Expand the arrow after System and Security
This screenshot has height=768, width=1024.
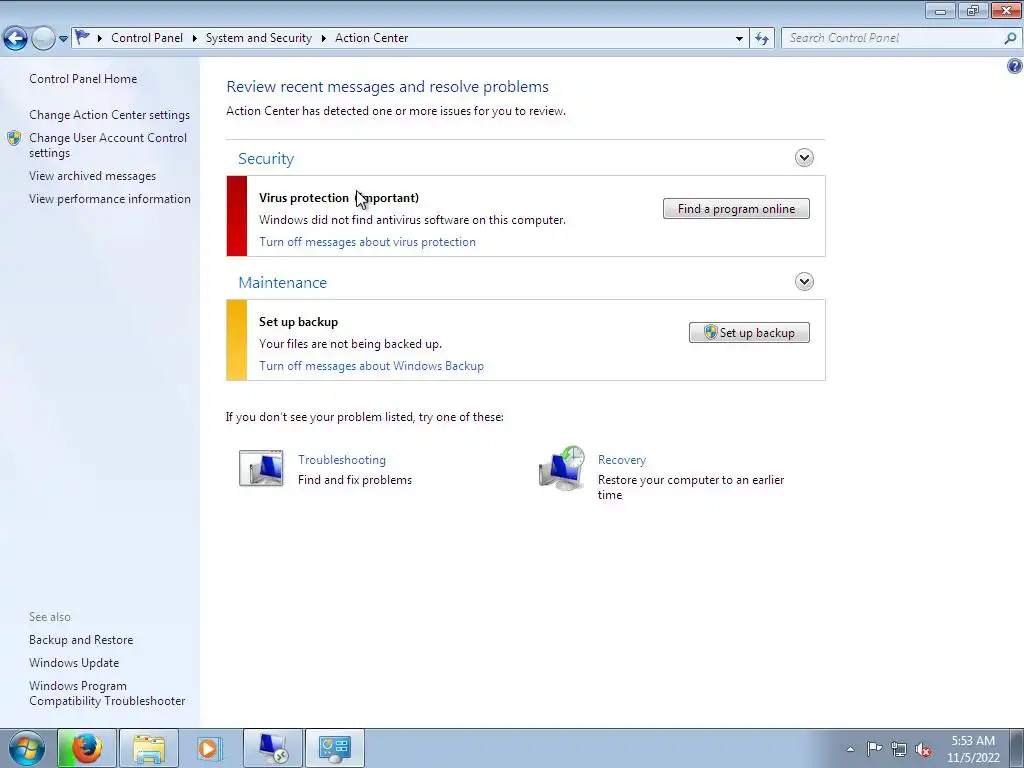(x=323, y=38)
